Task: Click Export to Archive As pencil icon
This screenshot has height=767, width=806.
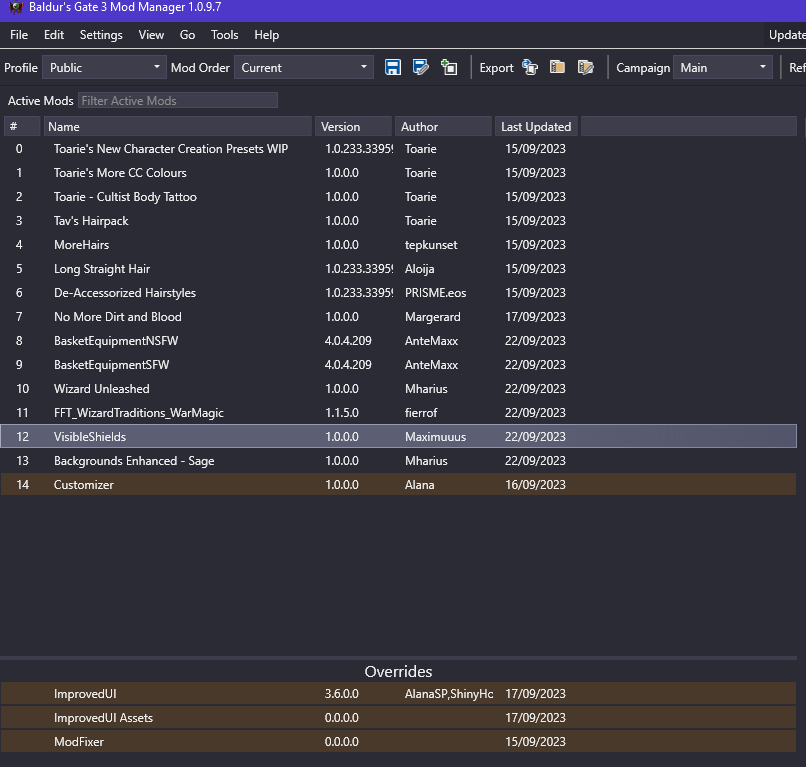Action: [x=585, y=67]
